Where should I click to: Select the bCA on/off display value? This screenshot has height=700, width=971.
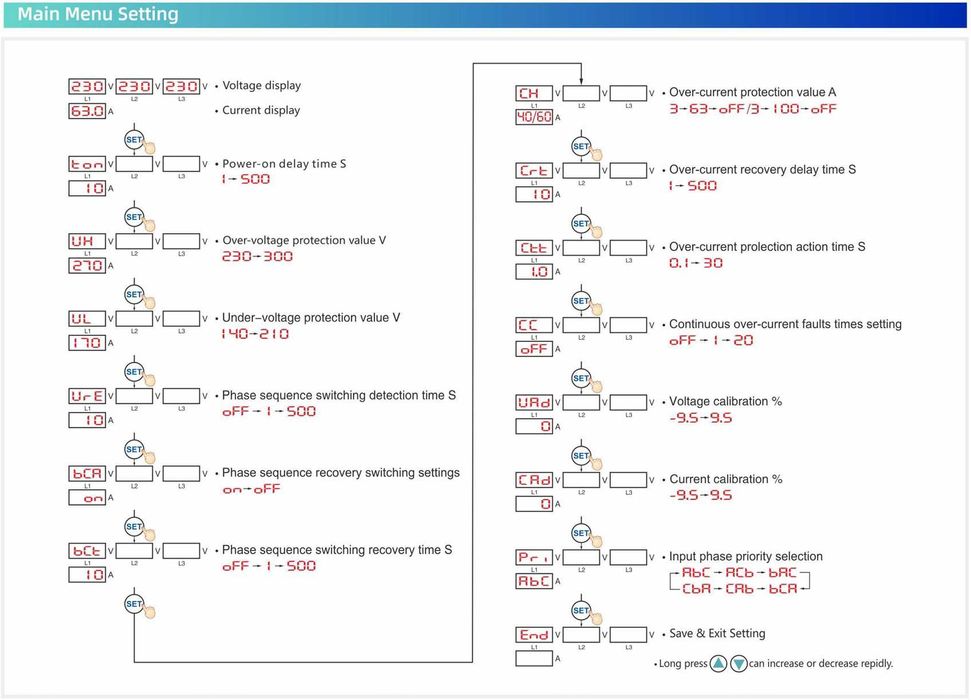[x=87, y=497]
